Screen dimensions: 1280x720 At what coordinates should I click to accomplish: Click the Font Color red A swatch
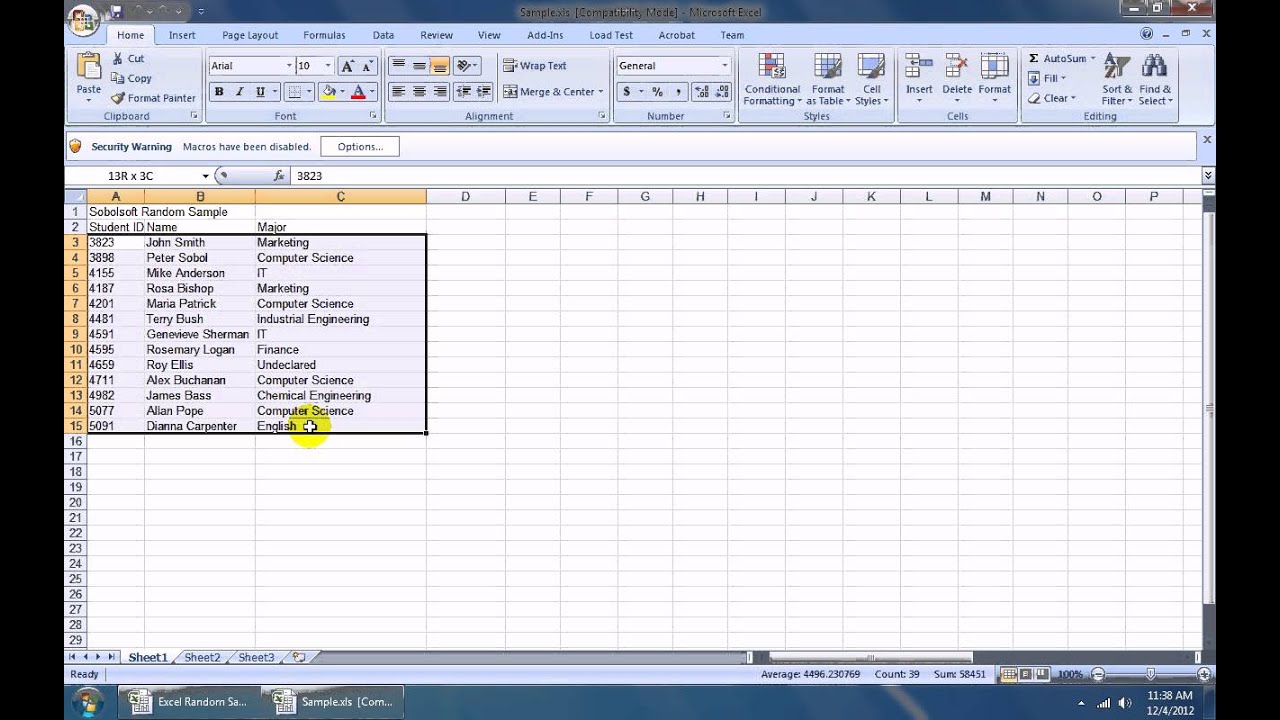point(358,92)
